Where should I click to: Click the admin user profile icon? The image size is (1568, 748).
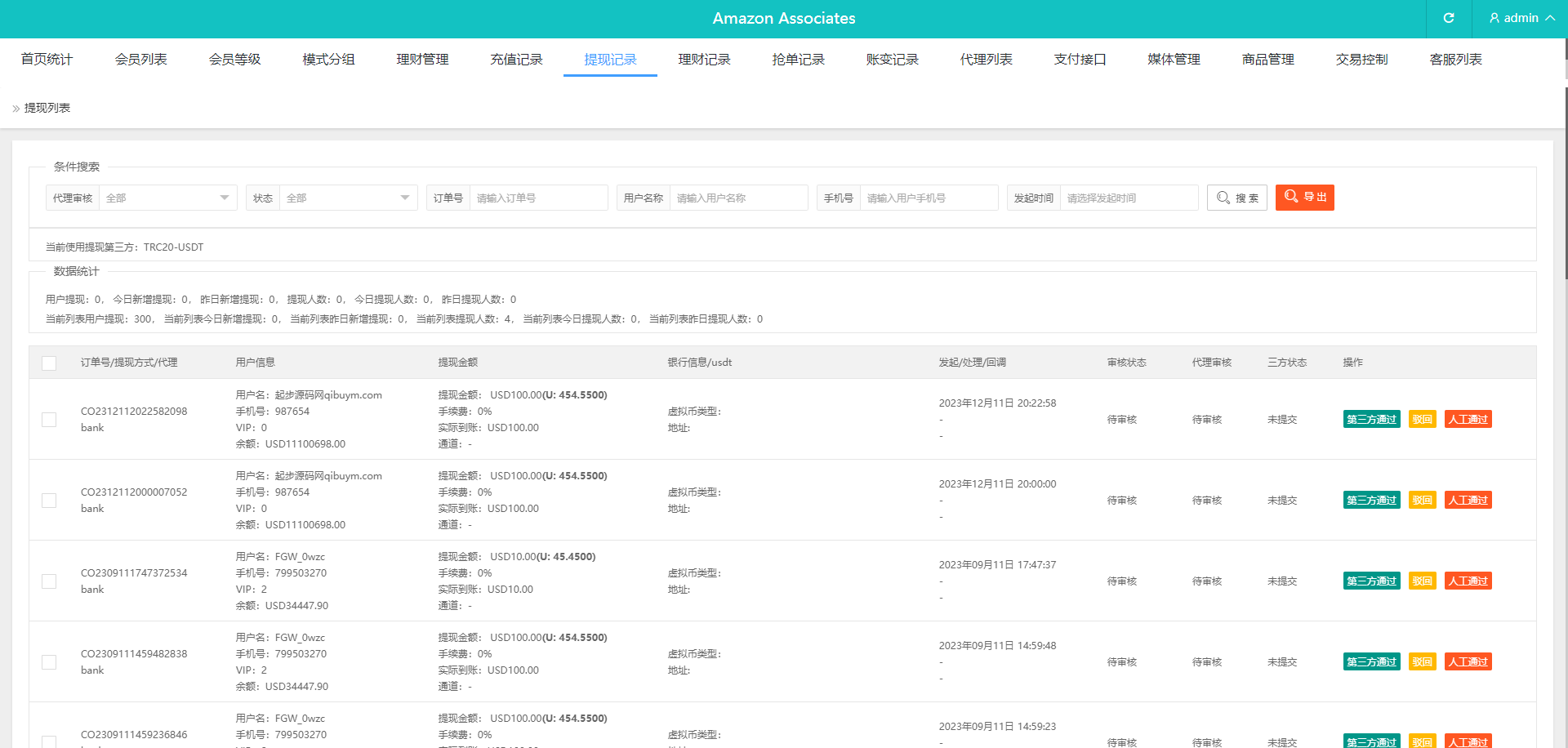pyautogui.click(x=1494, y=18)
